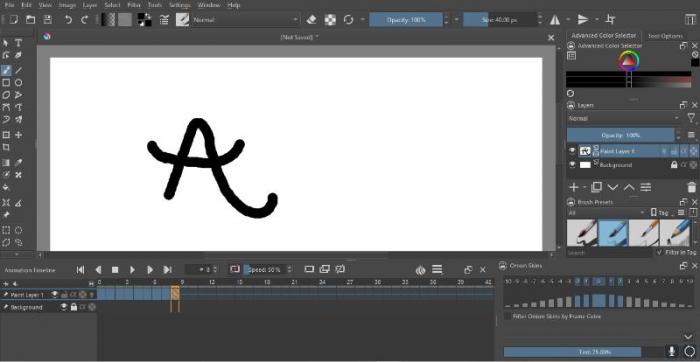Select the Text tool in toolbox

(x=18, y=43)
